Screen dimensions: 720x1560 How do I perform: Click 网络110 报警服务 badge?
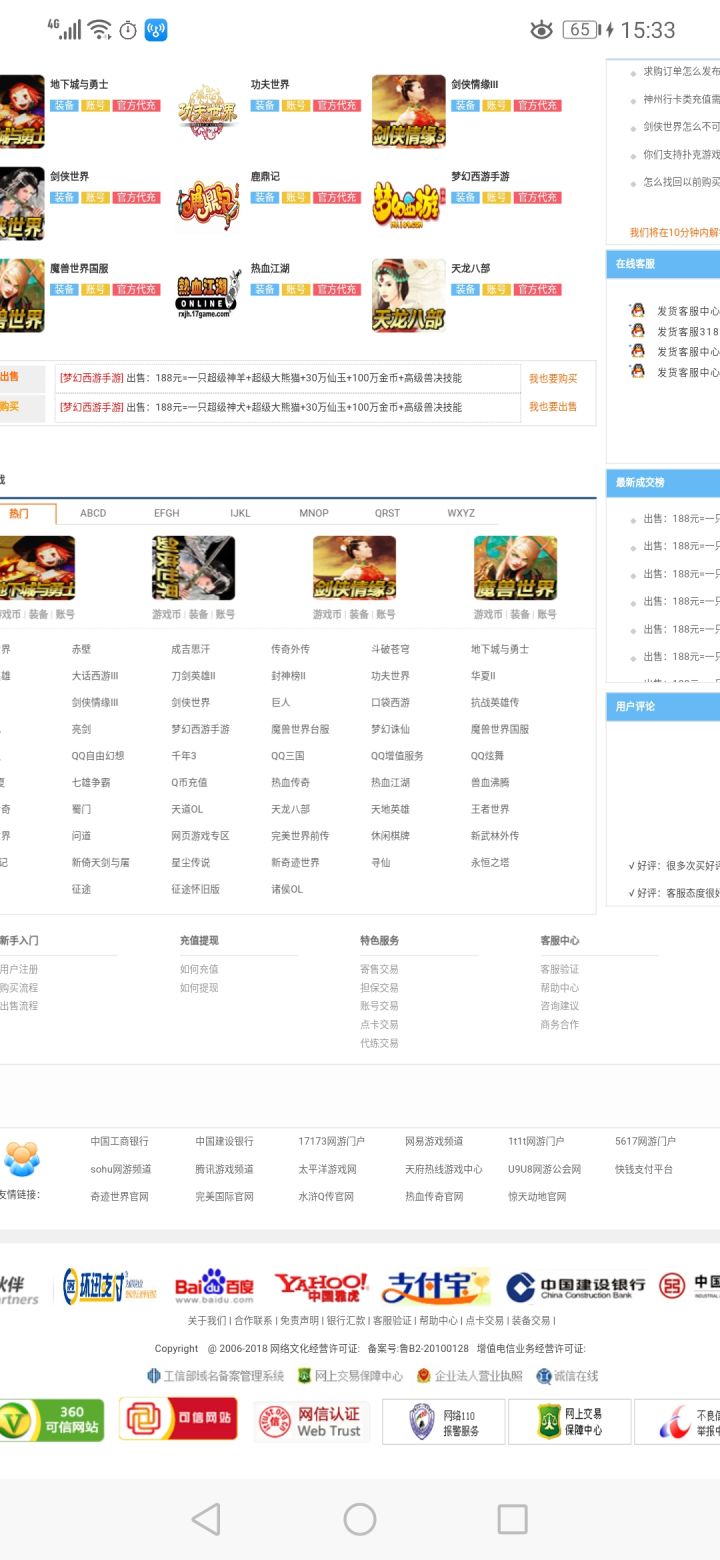click(443, 1422)
